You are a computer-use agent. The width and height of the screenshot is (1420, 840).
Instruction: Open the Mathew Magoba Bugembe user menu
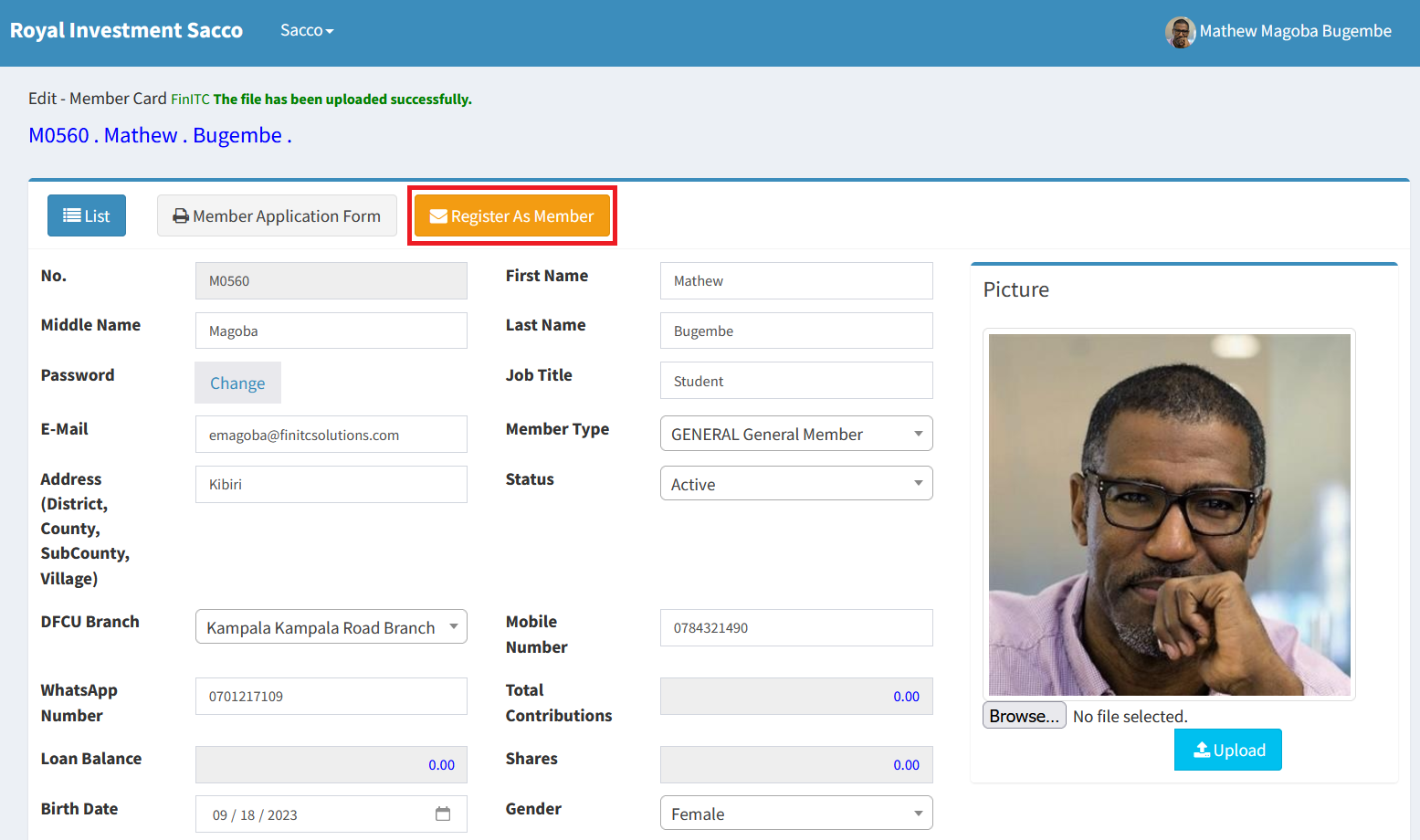coord(1294,31)
